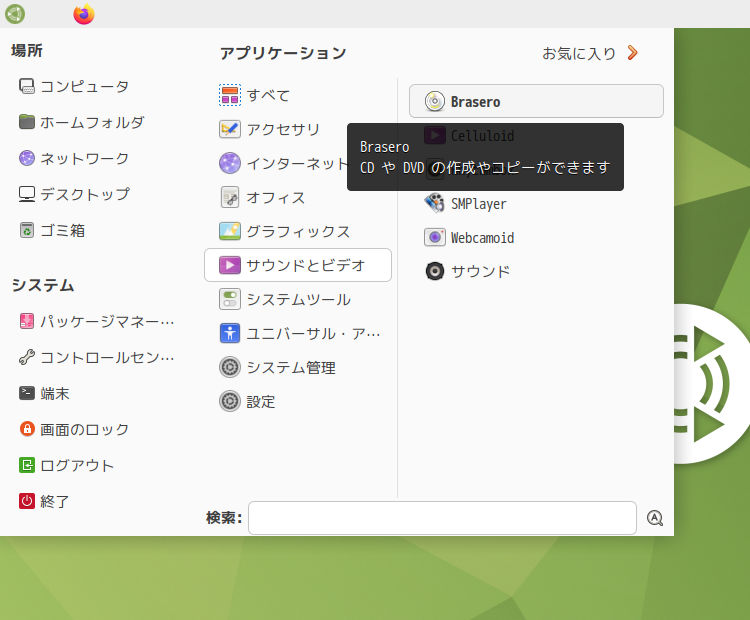750x620 pixels.
Task: Open ネットワーク place
Action: 74,158
